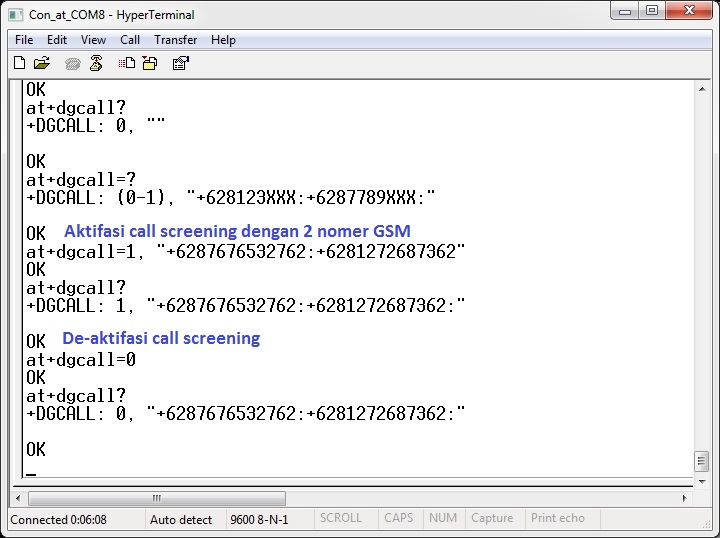Click the horizontal scrollbar left arrow

[18, 498]
